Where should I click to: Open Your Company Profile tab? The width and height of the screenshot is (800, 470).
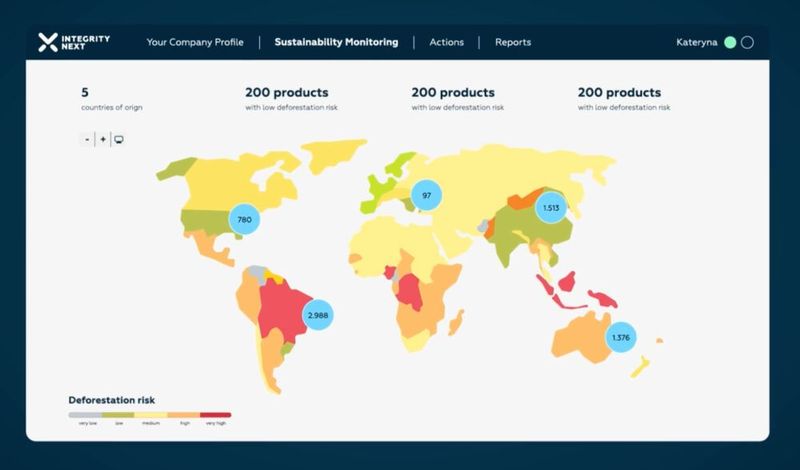click(195, 42)
